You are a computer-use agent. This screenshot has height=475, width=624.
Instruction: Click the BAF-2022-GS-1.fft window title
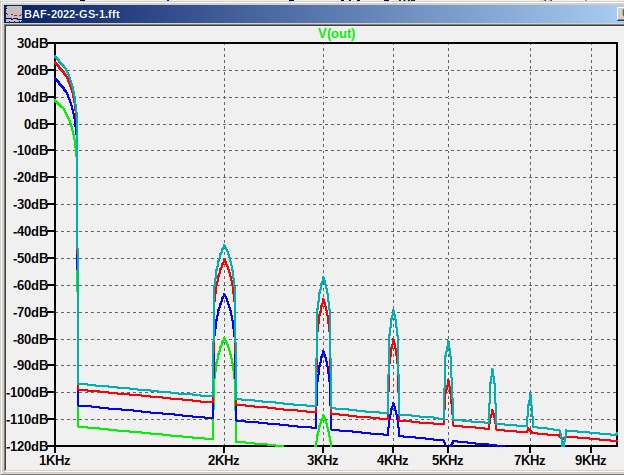pos(72,14)
